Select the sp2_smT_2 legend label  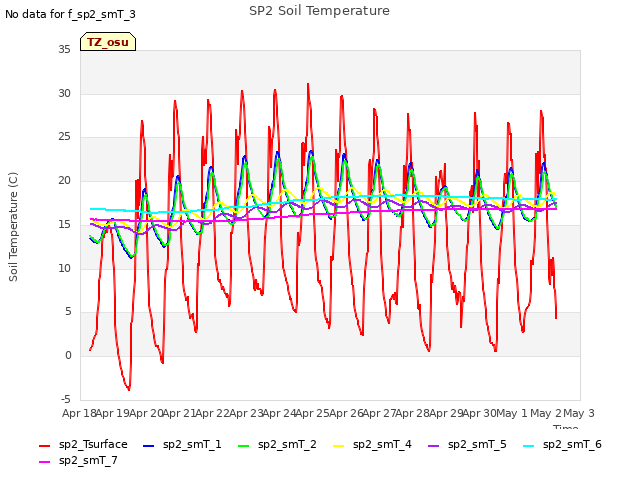tap(287, 444)
